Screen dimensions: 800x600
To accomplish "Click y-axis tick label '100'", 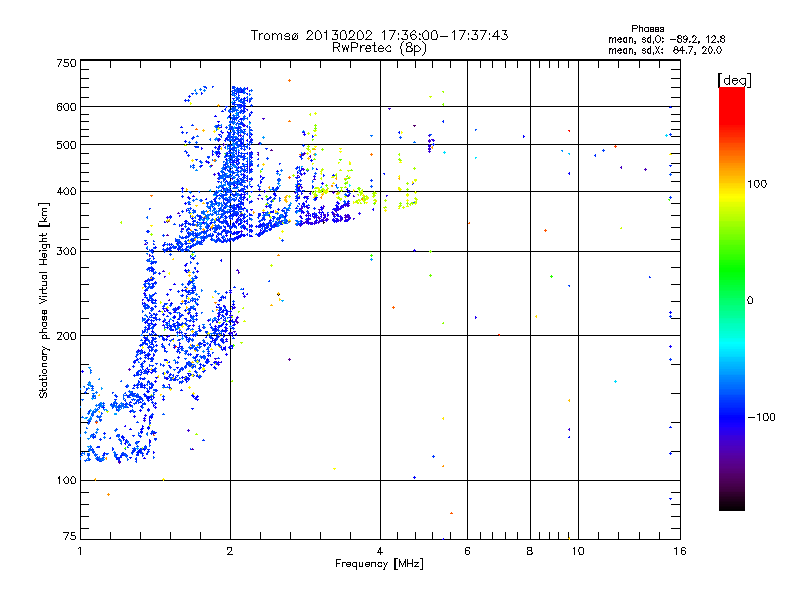I will tap(66, 480).
